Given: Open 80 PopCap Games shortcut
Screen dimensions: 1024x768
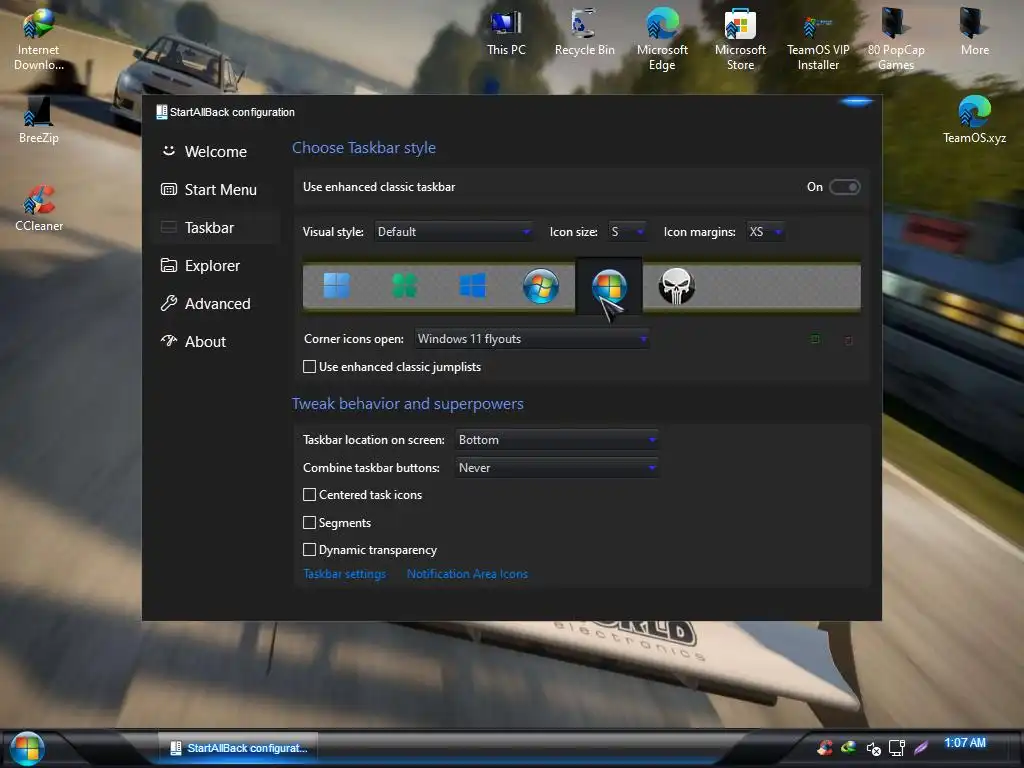Looking at the screenshot, I should 896,39.
